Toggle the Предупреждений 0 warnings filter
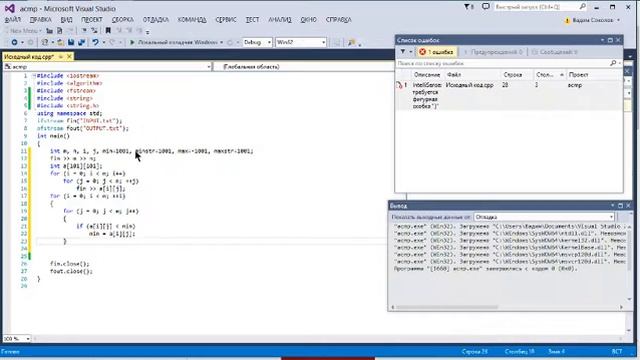Screen dimensions: 640x360 pyautogui.click(x=493, y=52)
